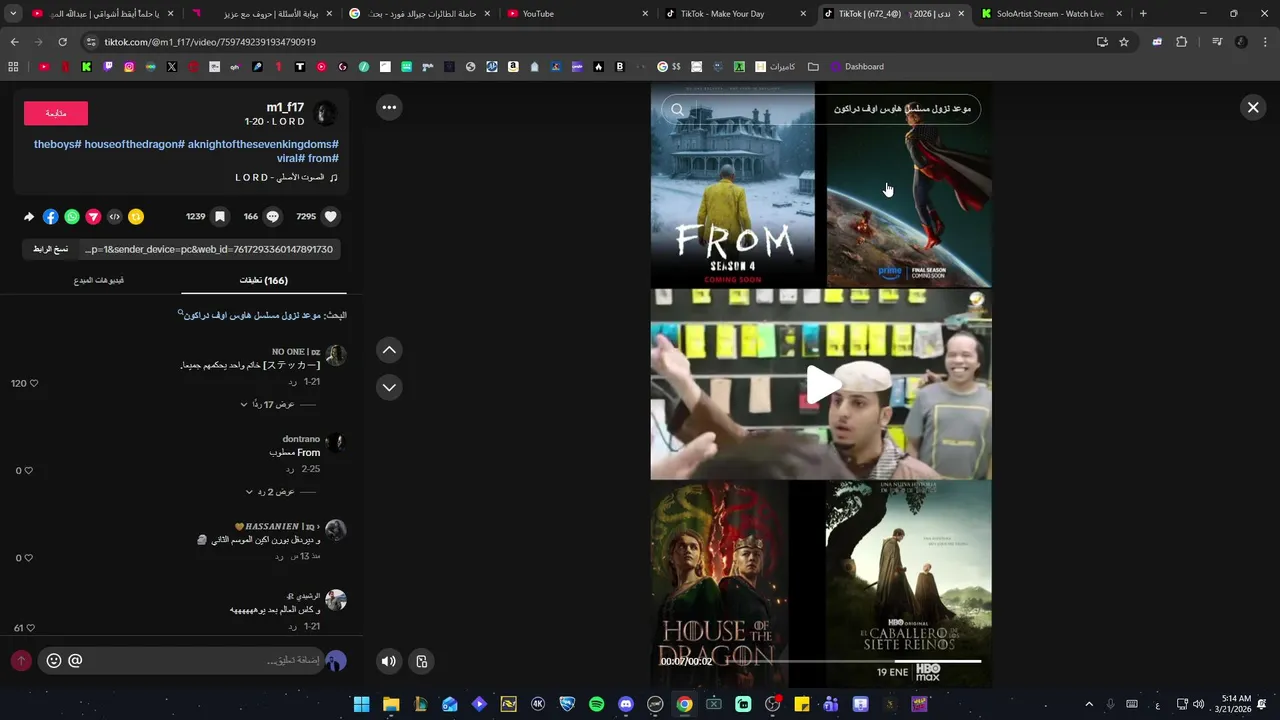Switch to the comments (166) tab
Image resolution: width=1280 pixels, height=720 pixels.
264,281
